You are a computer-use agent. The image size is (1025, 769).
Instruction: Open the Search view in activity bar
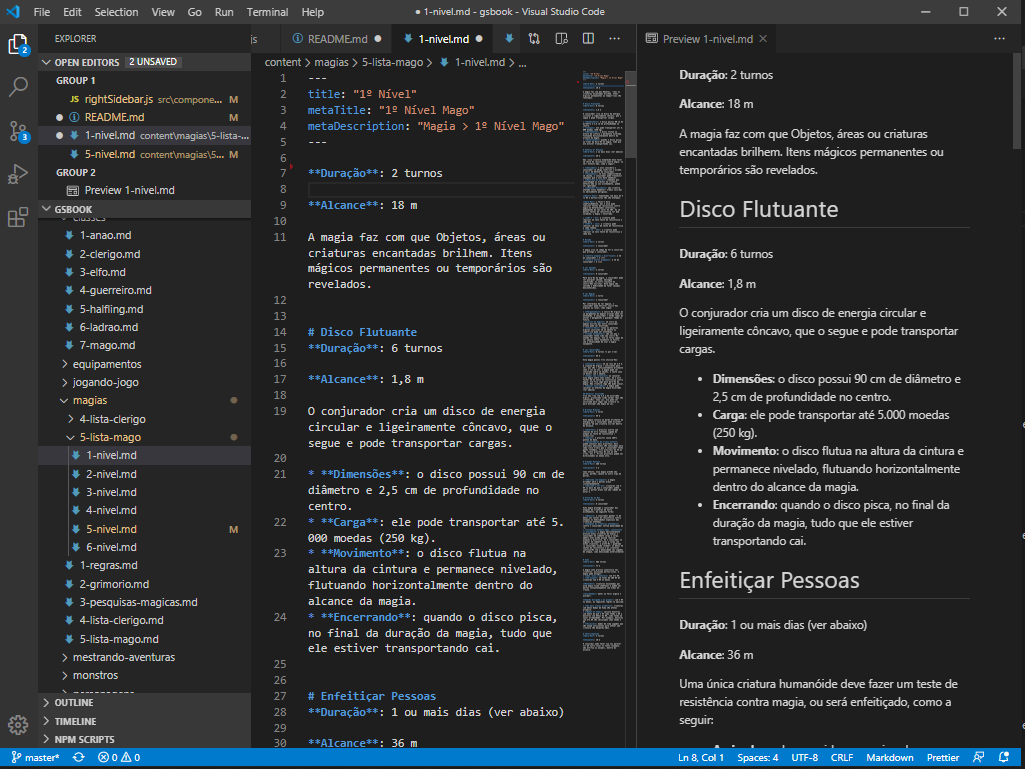(18, 87)
